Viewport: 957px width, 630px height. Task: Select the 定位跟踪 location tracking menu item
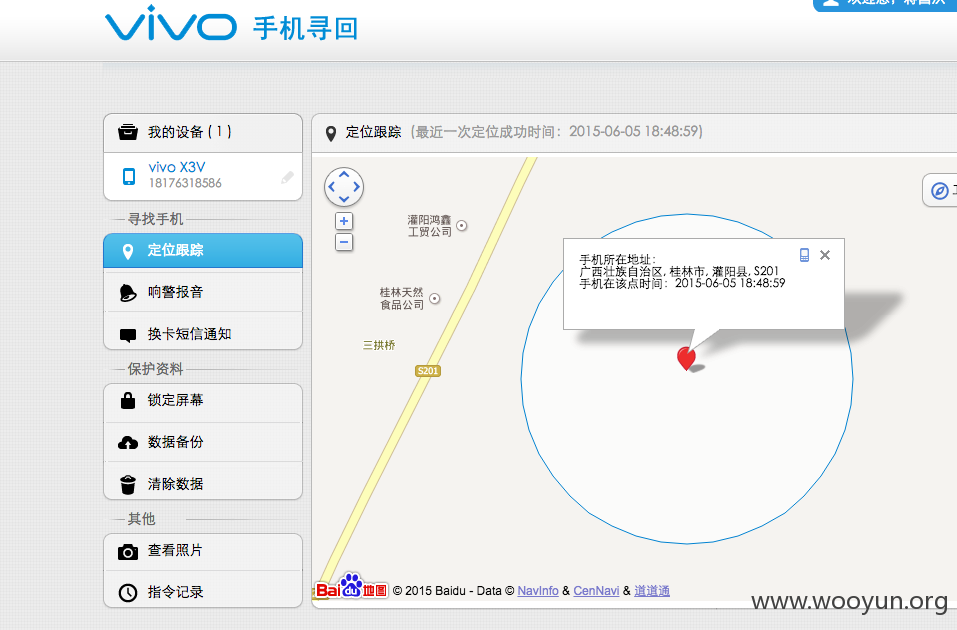pos(203,250)
